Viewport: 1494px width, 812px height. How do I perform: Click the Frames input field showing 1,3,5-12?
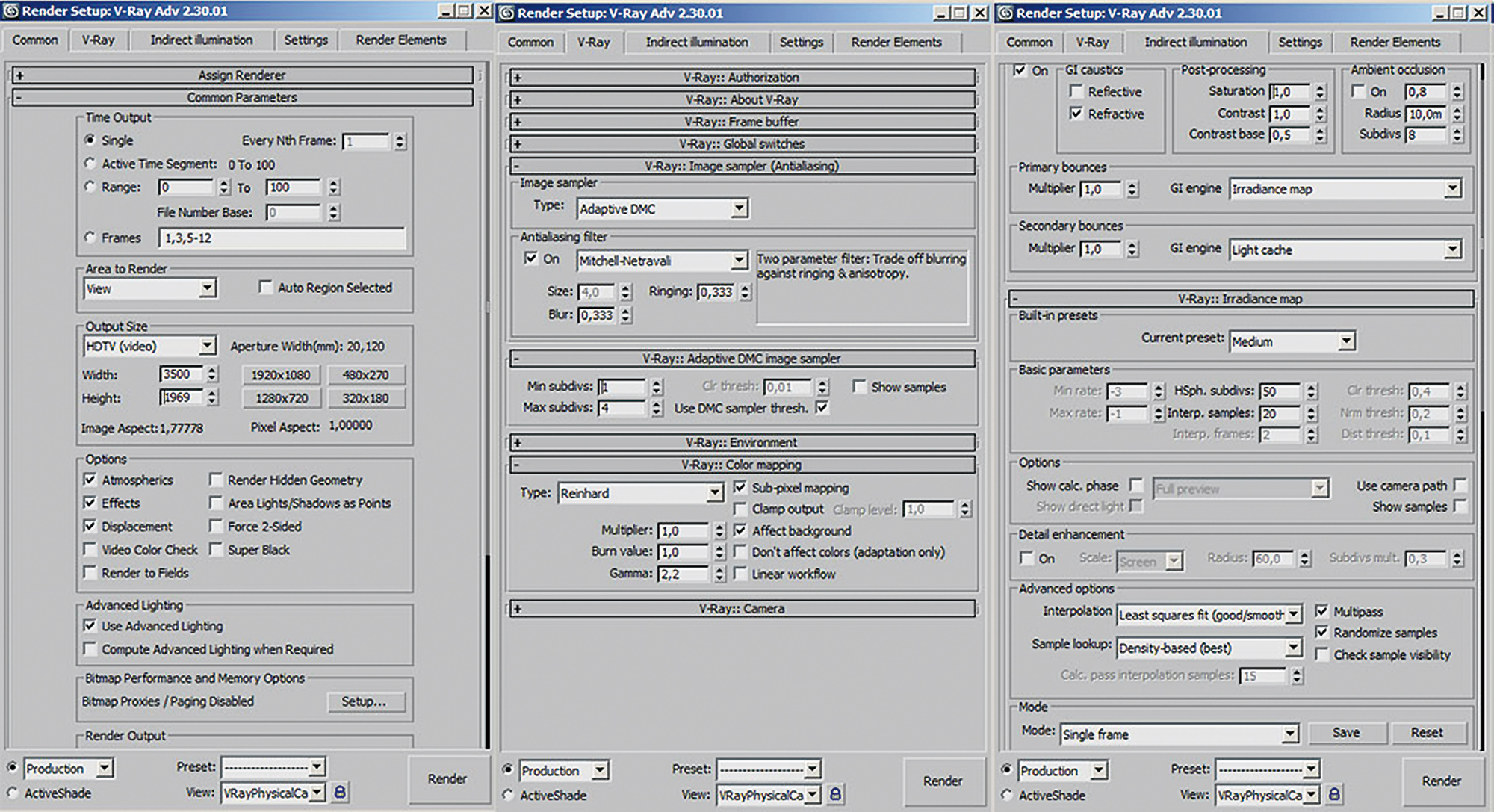tap(282, 238)
